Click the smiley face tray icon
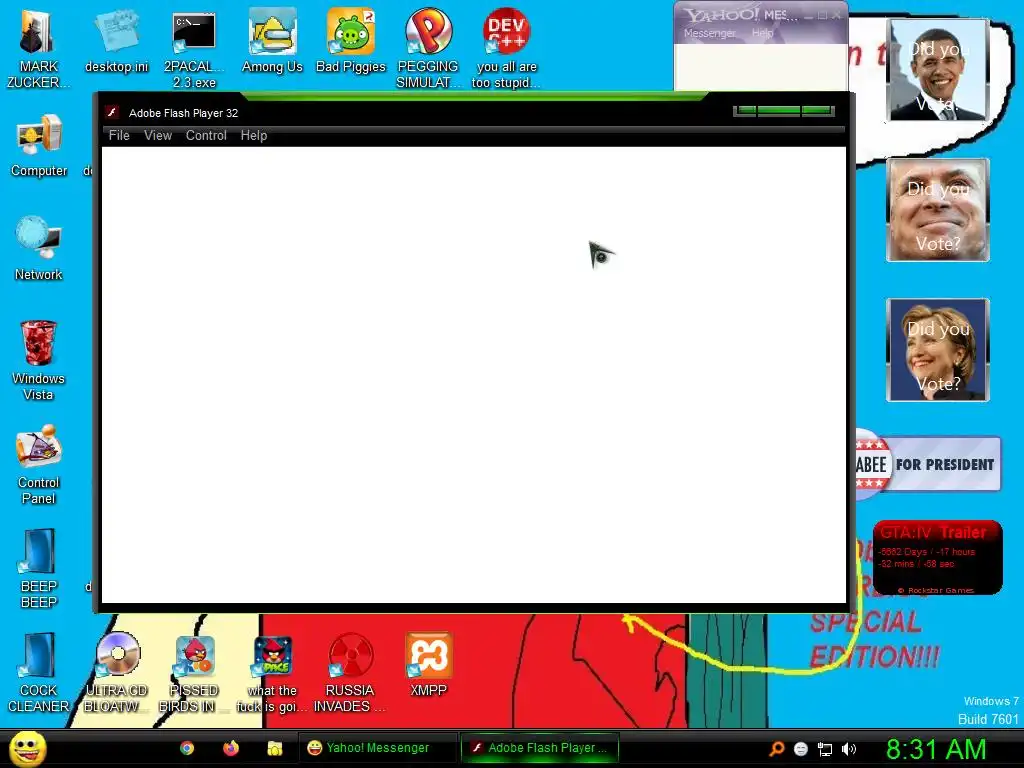 click(x=801, y=749)
